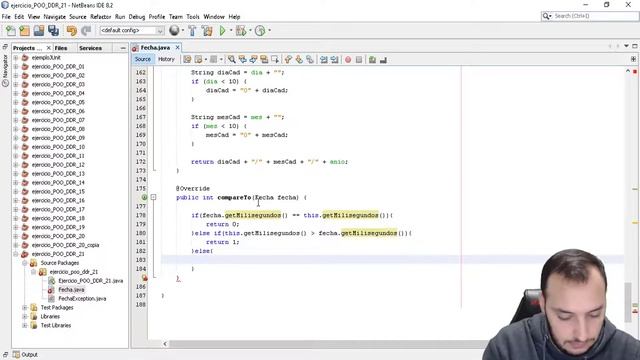Click the Undo arrow icon
Screen dimensions: 640x360
[x=72, y=31]
